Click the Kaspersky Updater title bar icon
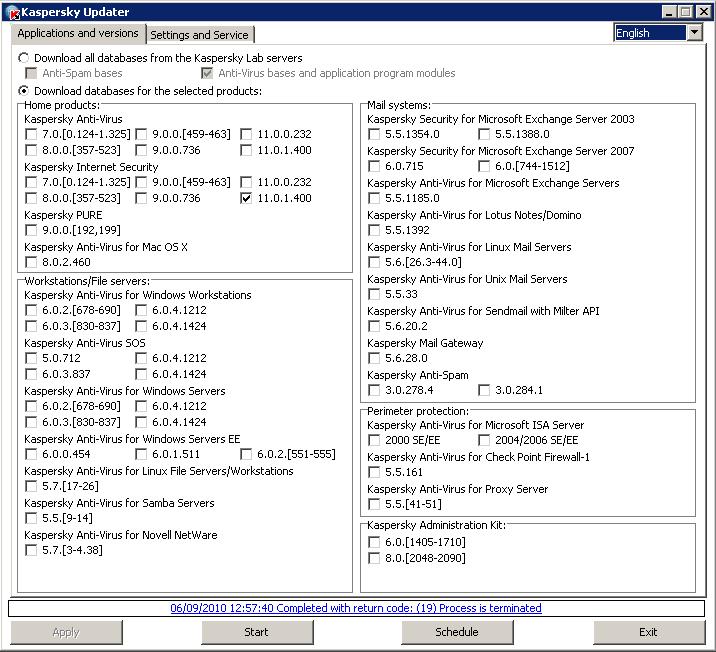This screenshot has height=652, width=716. click(14, 12)
